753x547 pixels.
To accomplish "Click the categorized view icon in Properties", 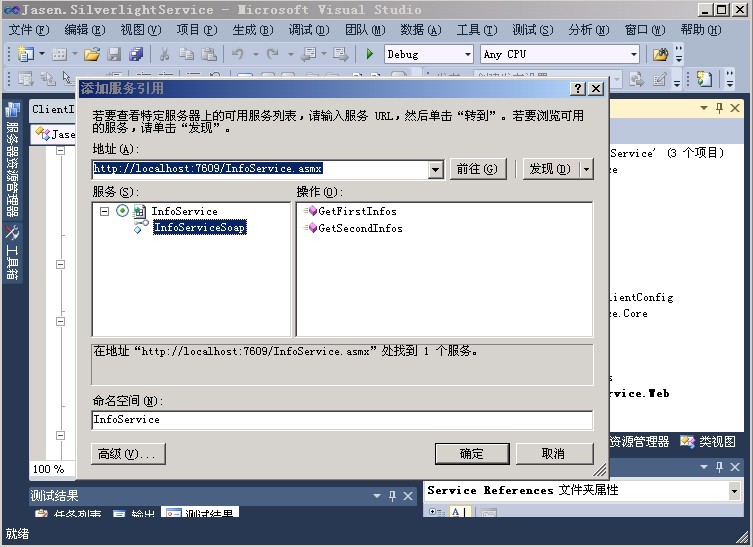I will (x=437, y=512).
